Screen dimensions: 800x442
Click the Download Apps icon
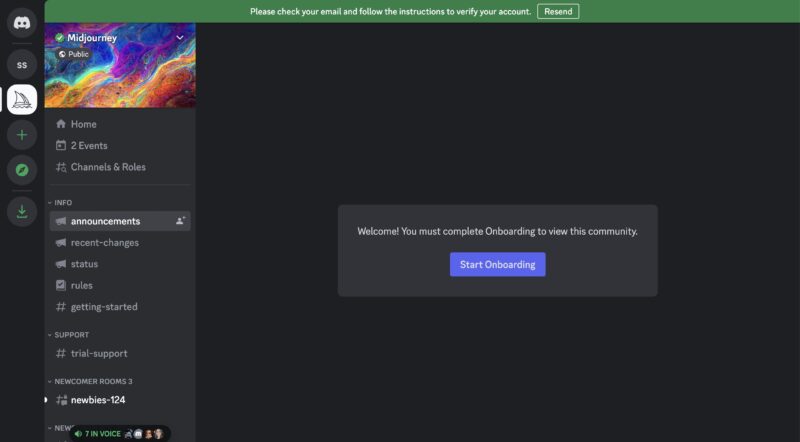tap(22, 211)
